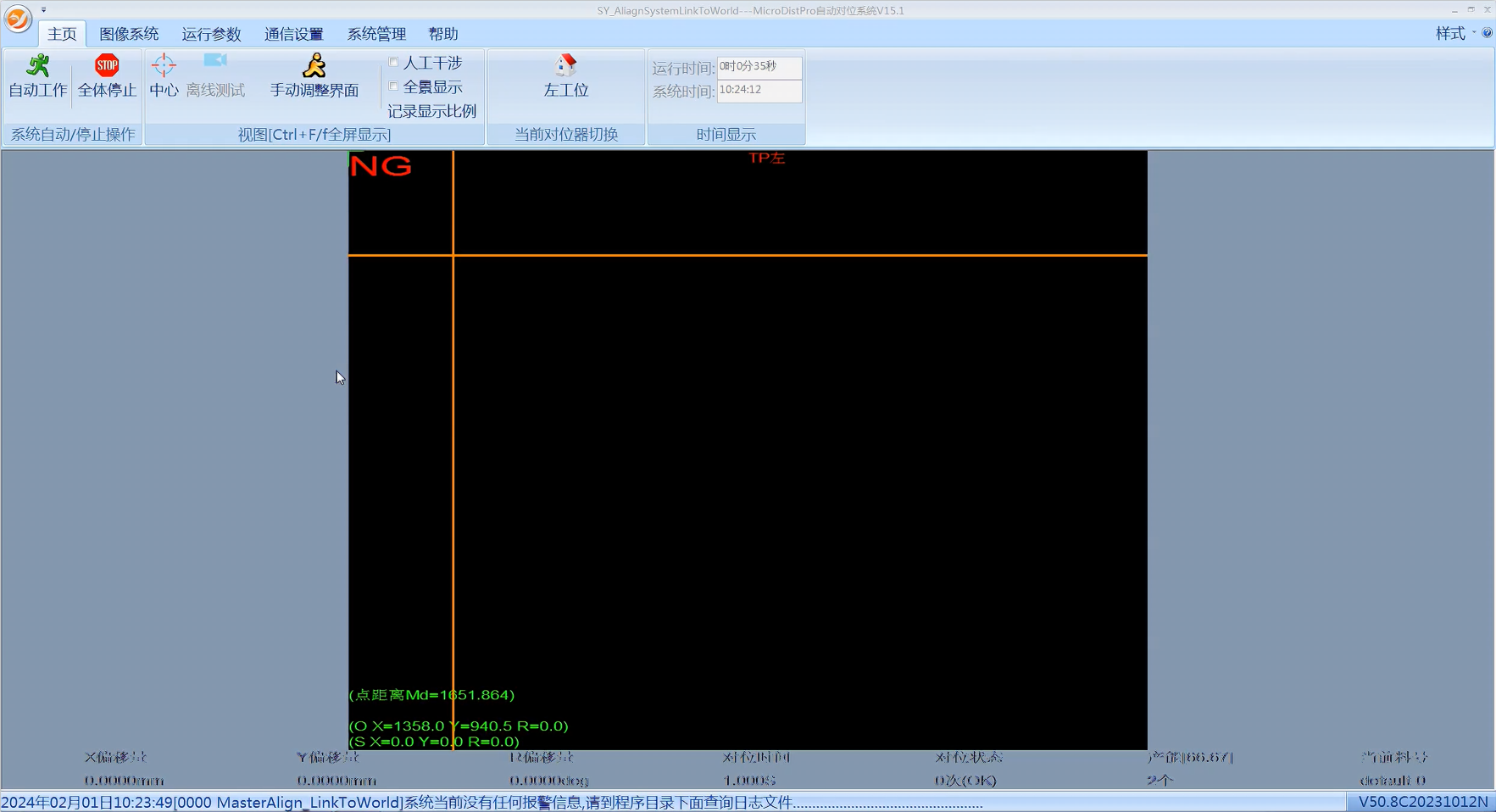
Task: Click the 系统时间 field showing 10:24:12
Action: point(759,91)
